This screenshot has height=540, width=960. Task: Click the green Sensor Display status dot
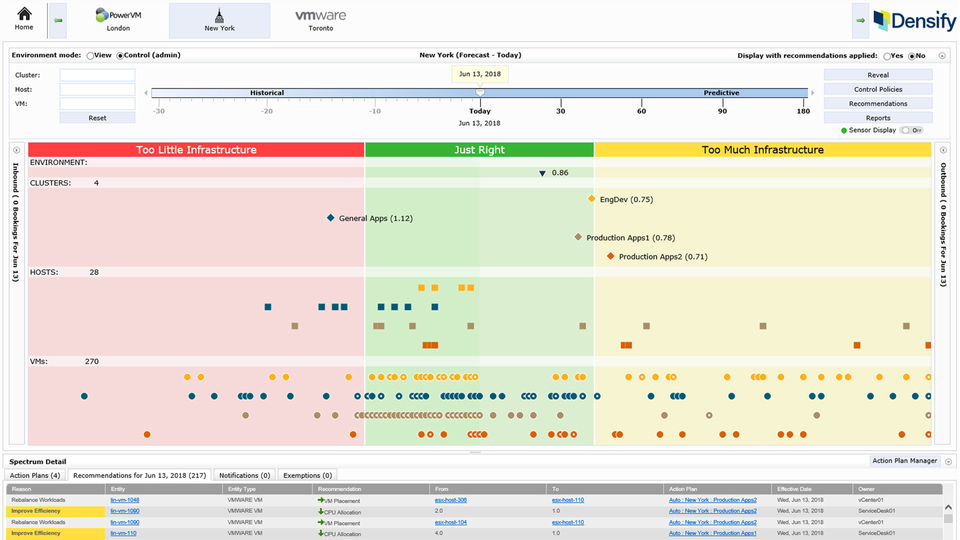point(844,130)
